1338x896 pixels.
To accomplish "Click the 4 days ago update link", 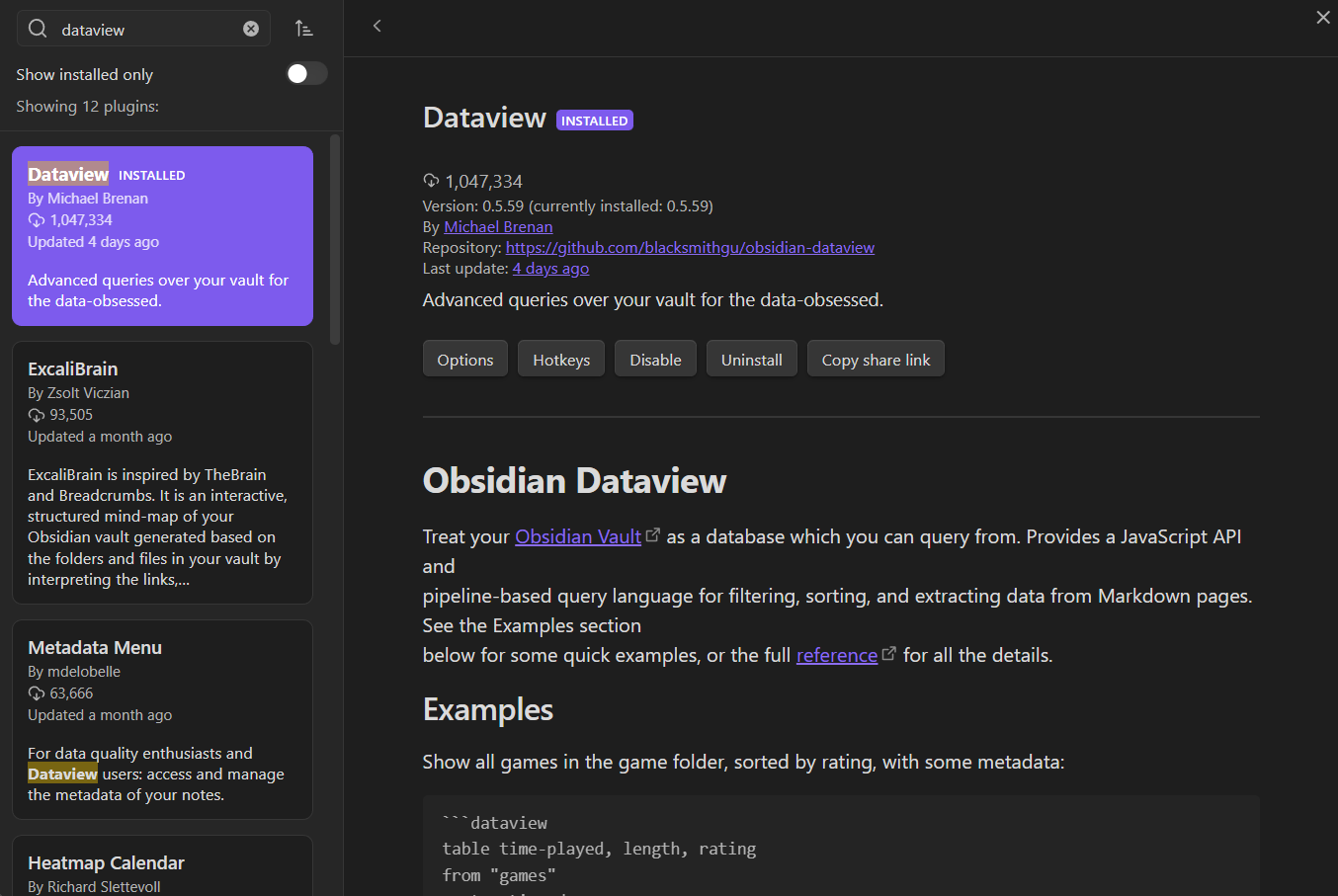I will (550, 268).
